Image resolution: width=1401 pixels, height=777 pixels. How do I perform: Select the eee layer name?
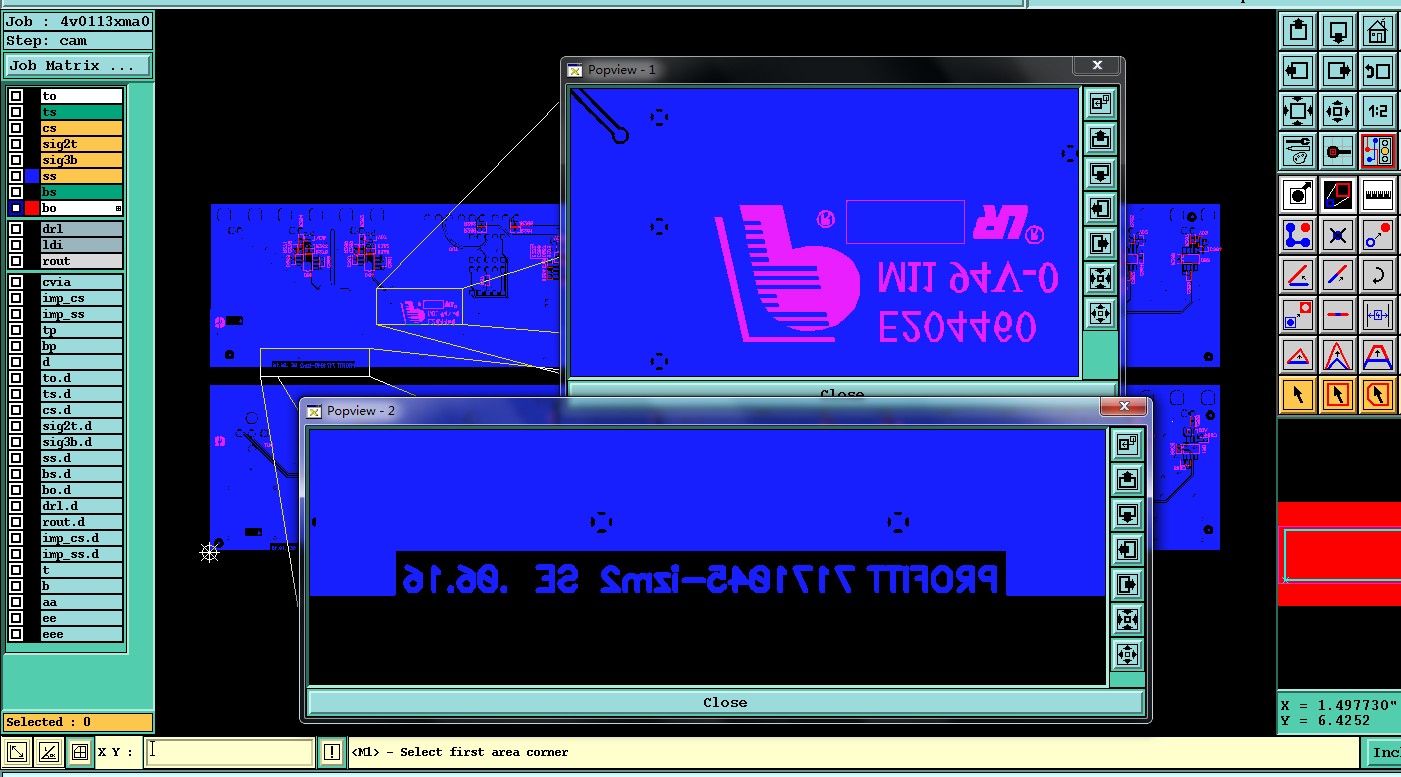coord(81,634)
